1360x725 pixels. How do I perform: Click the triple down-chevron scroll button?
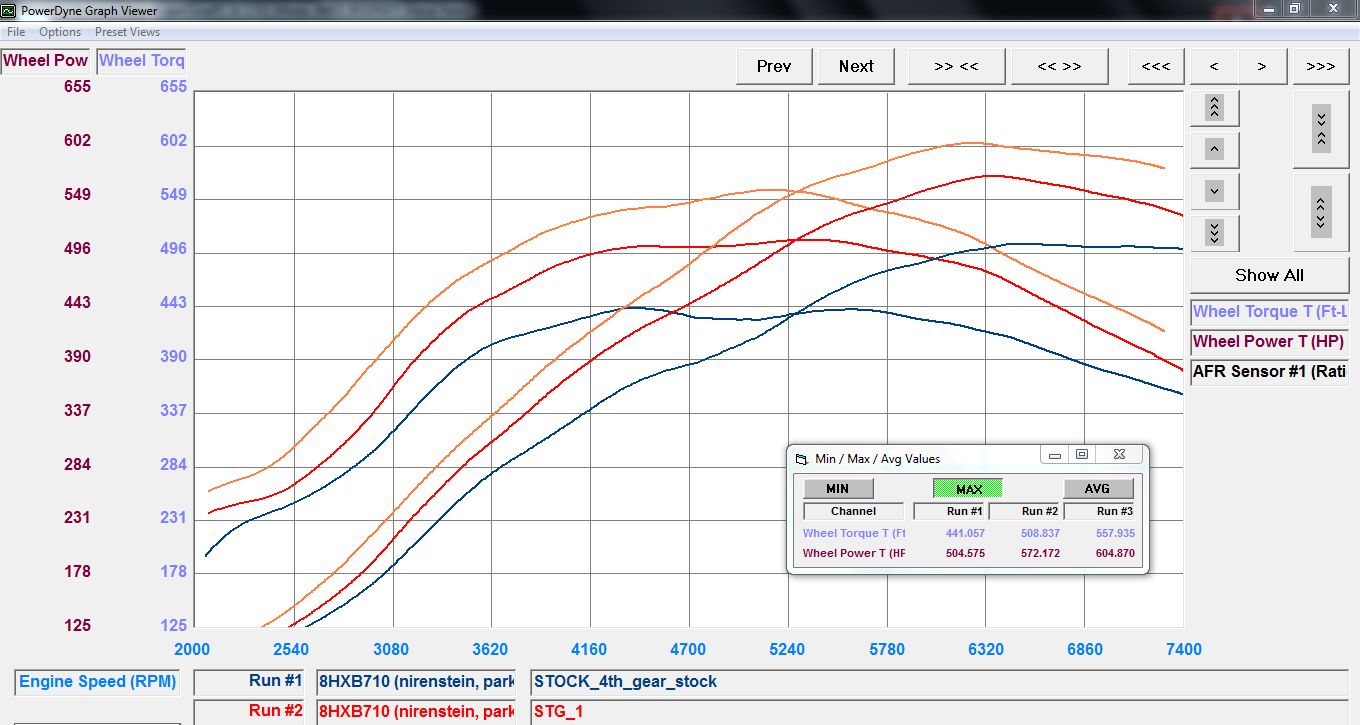click(1214, 232)
